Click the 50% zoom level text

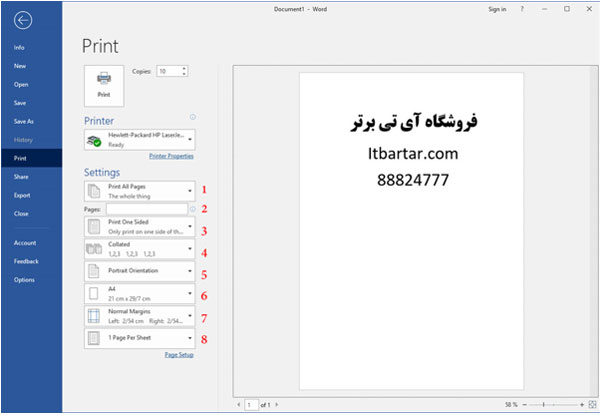click(511, 404)
